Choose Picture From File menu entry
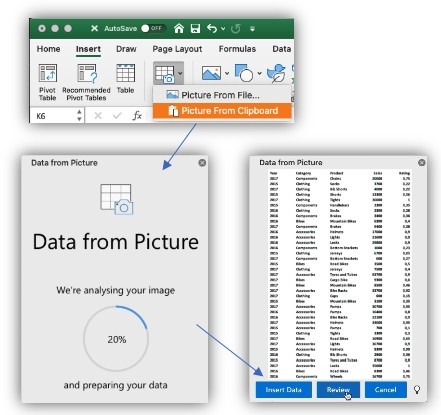Screen dimensions: 441x415 (x=222, y=95)
